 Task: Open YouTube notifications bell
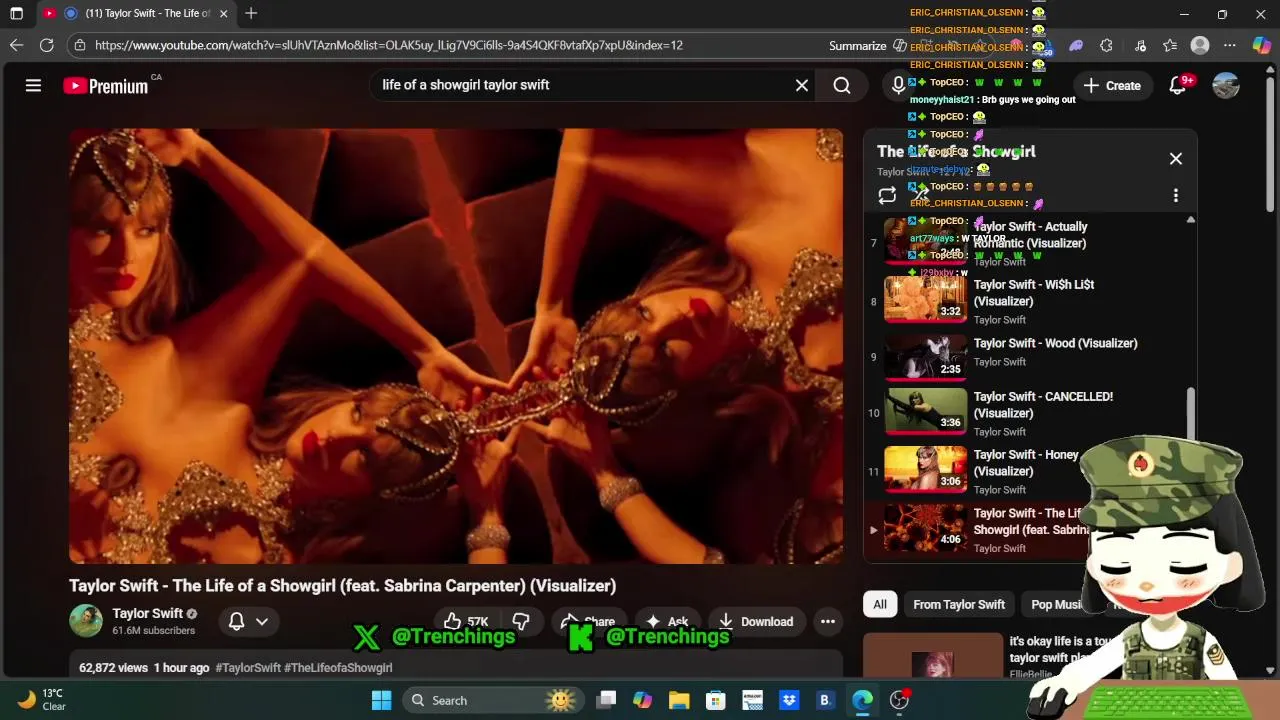(1178, 85)
